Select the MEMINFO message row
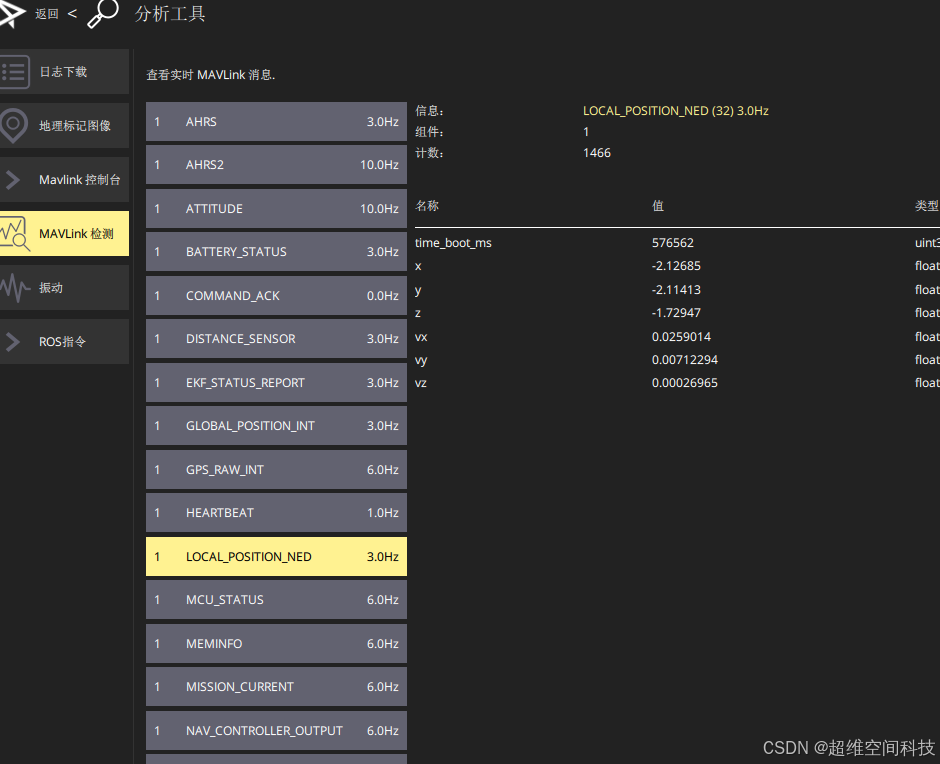Screen dimensions: 940x764 pos(276,643)
